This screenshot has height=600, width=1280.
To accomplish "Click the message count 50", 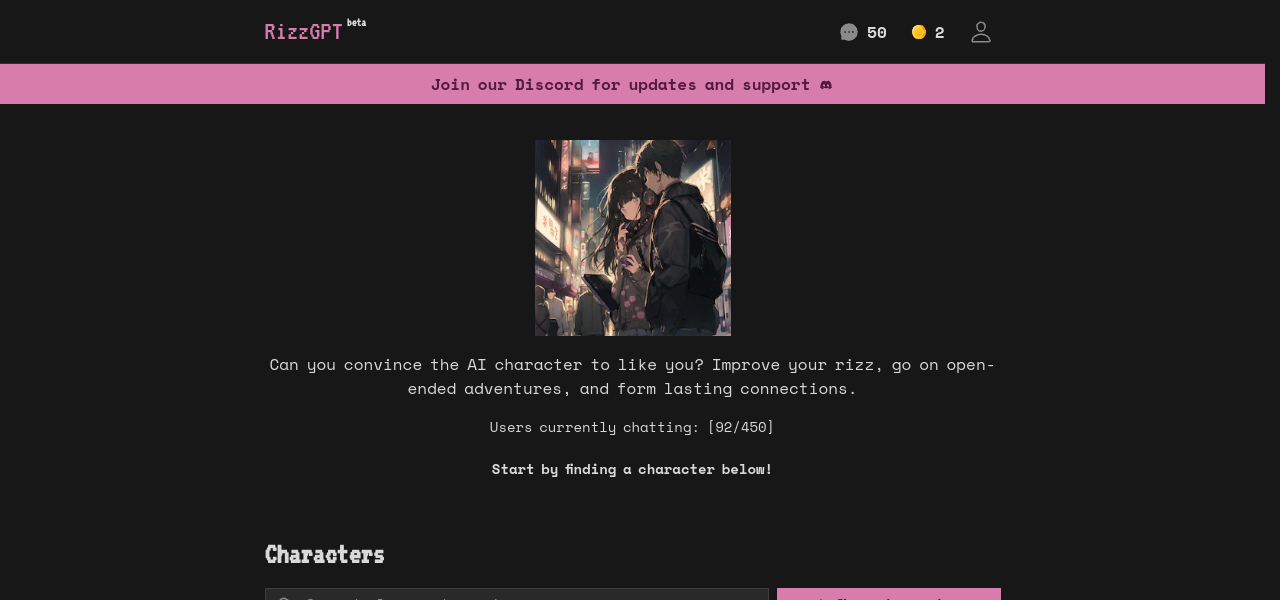I will tap(876, 33).
